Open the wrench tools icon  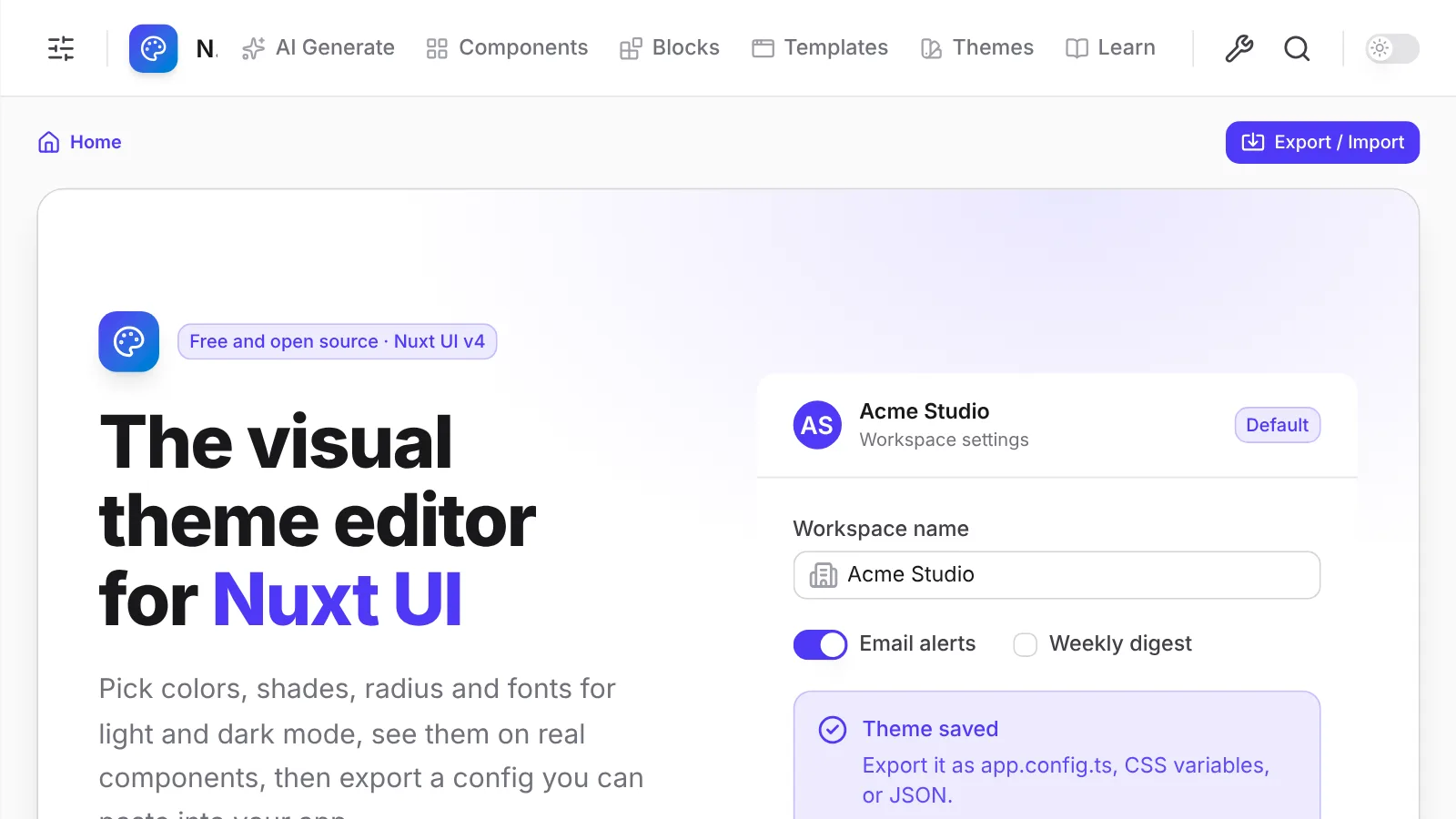(x=1239, y=48)
